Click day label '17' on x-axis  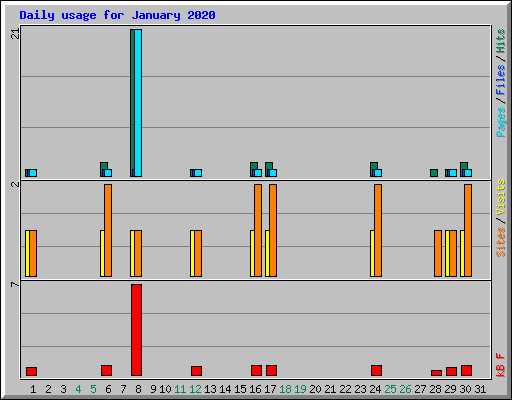(x=270, y=389)
